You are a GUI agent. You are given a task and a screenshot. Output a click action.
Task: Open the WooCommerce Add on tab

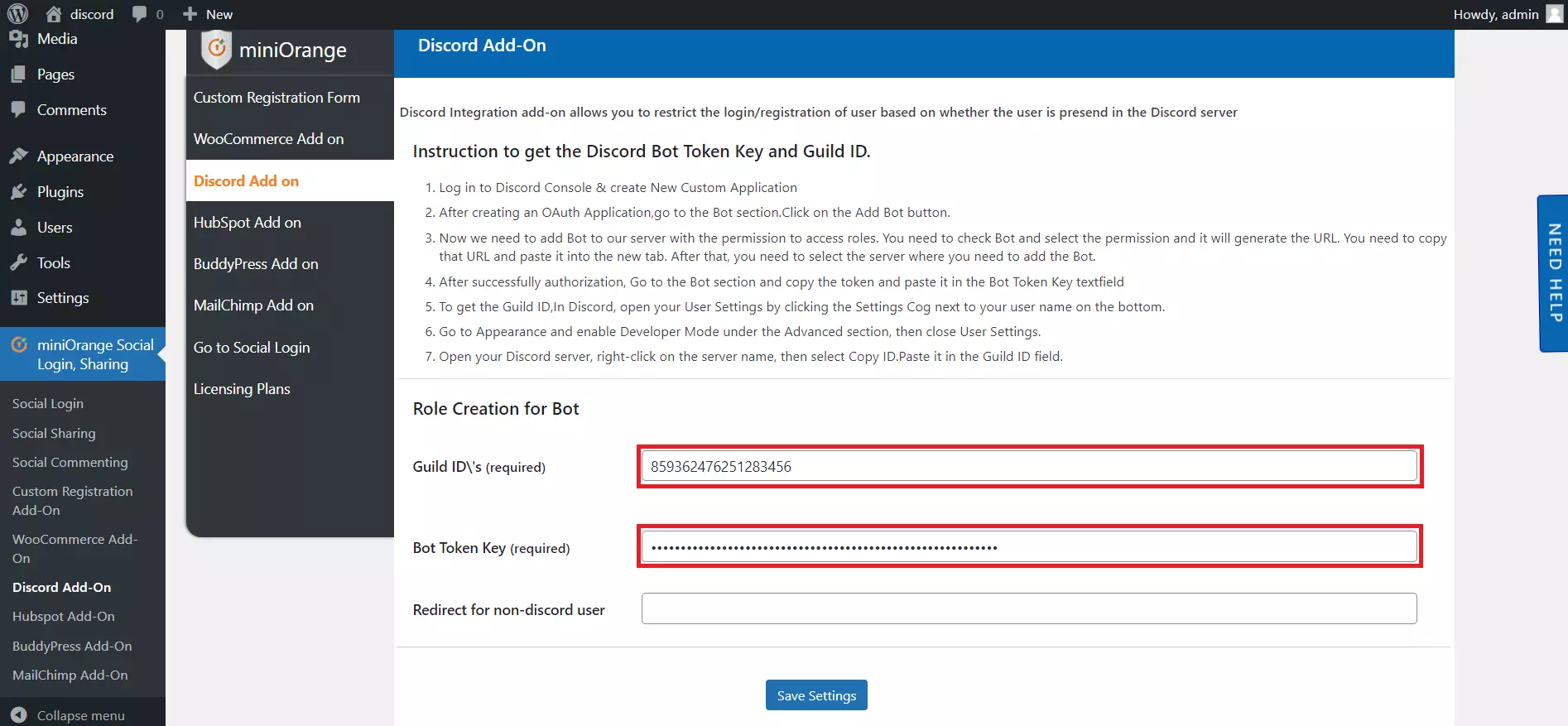[x=290, y=139]
